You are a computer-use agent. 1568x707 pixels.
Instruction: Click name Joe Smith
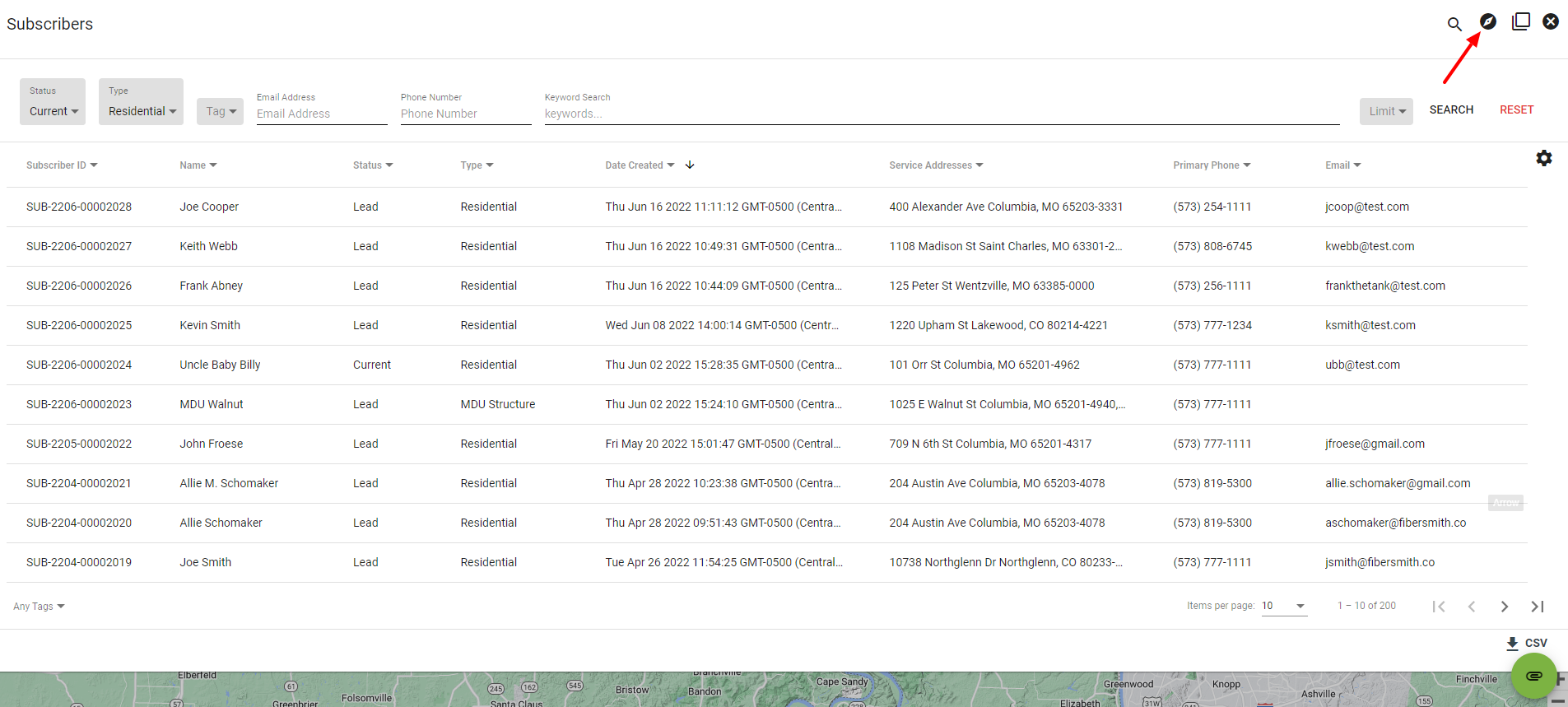[x=206, y=562]
